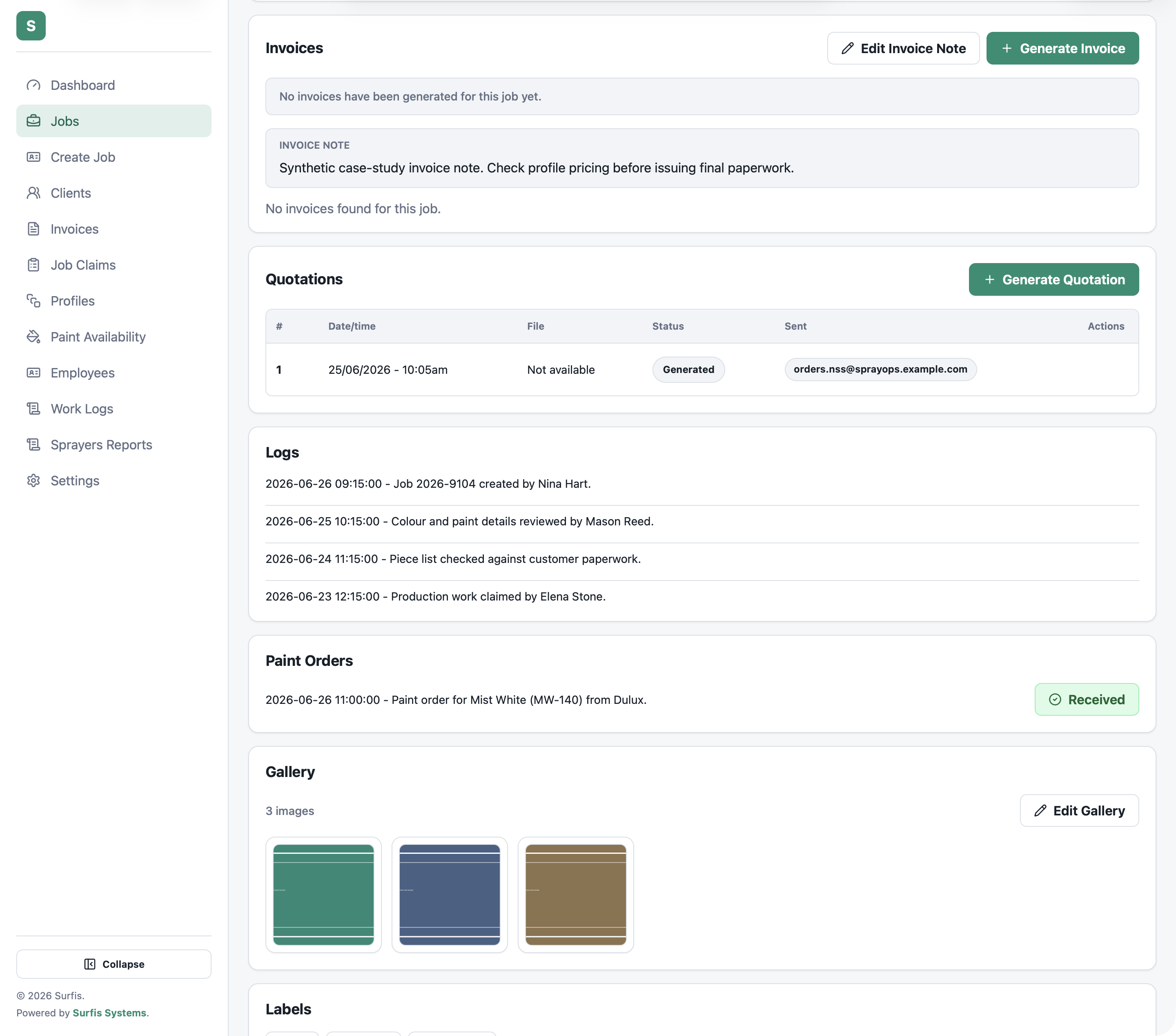Click 'No invoices have been generated' notice

click(x=702, y=97)
